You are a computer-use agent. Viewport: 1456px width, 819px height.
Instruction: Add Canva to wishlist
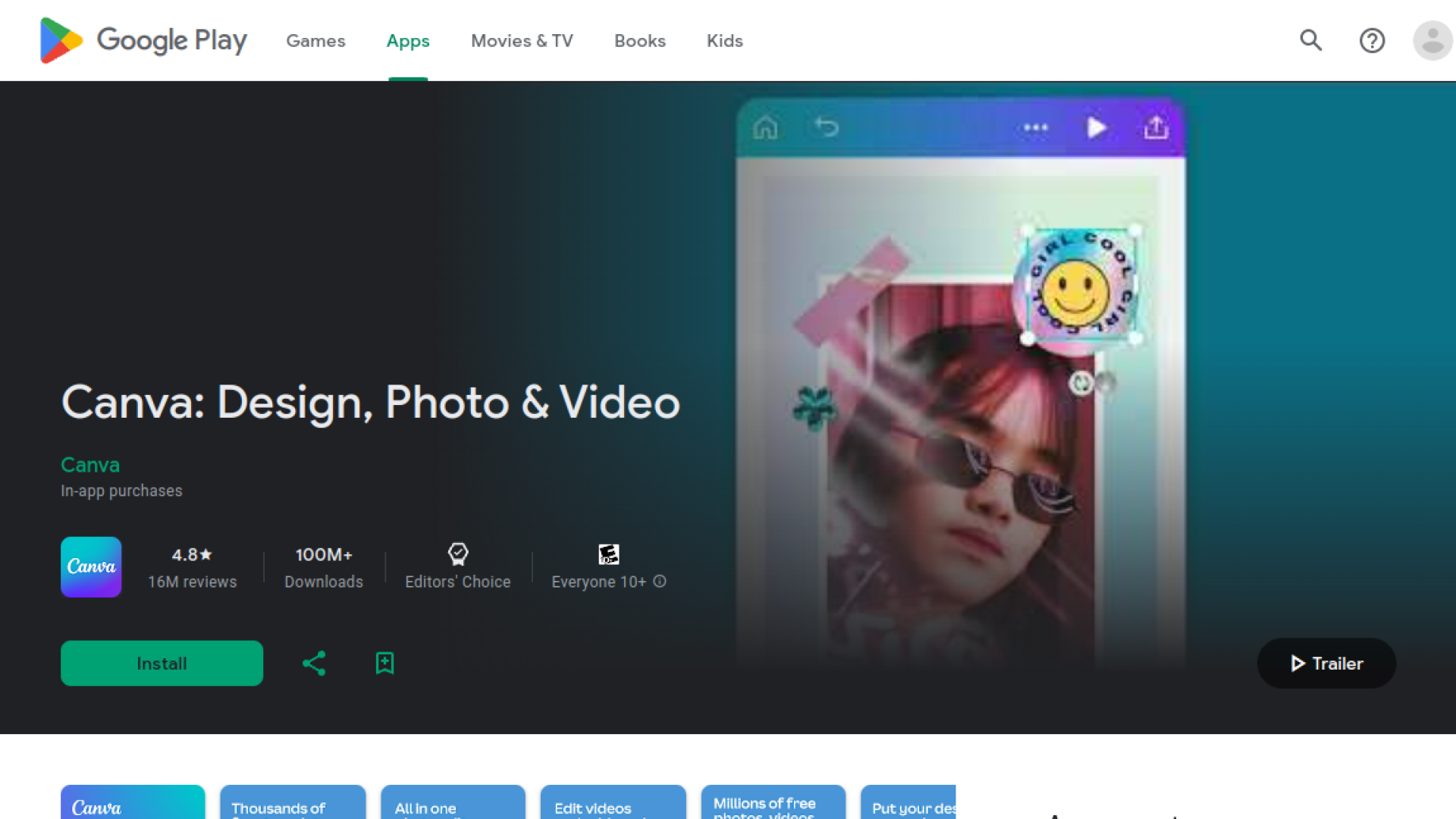point(384,663)
